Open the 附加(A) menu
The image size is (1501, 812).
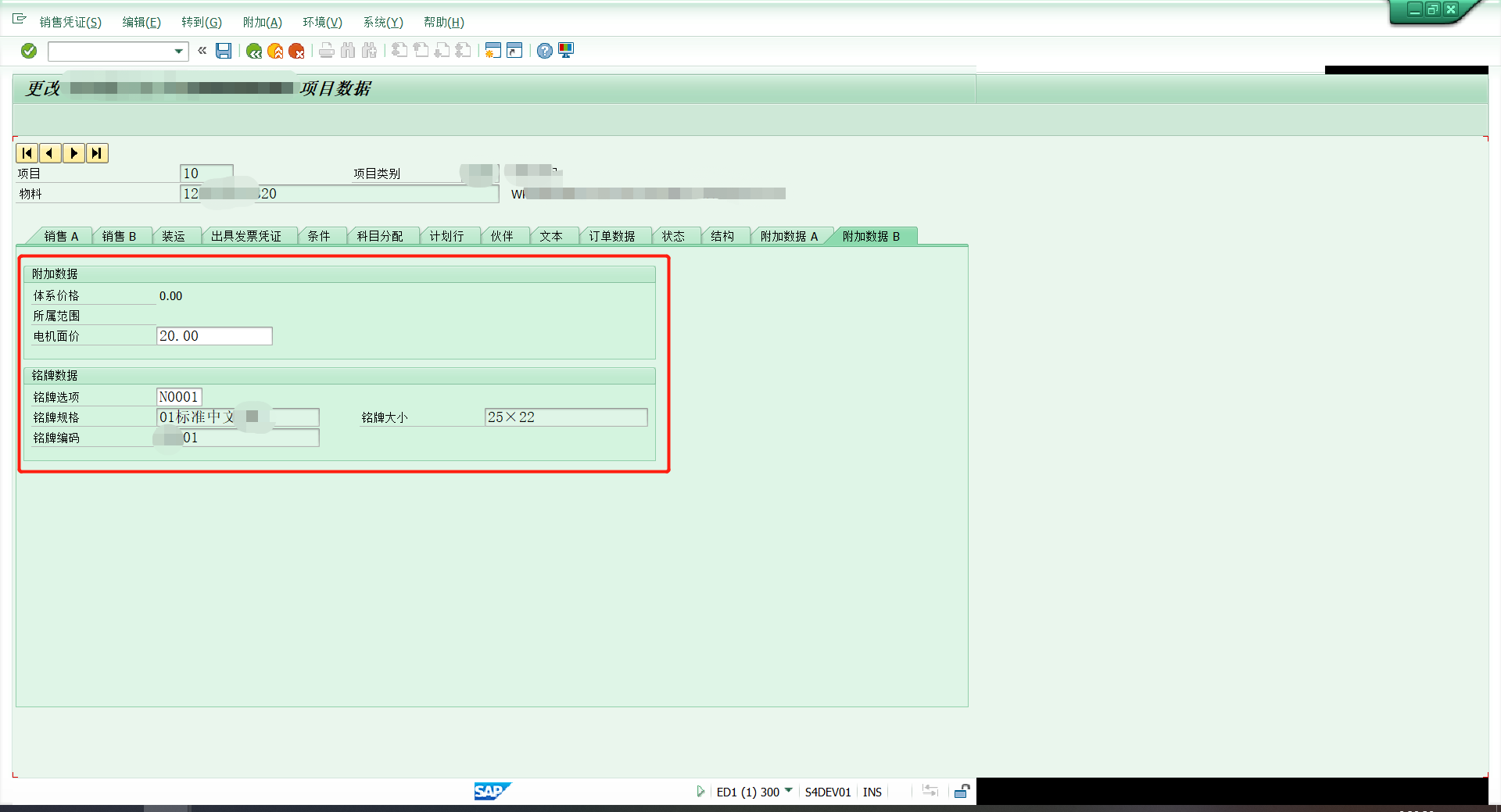[x=263, y=22]
